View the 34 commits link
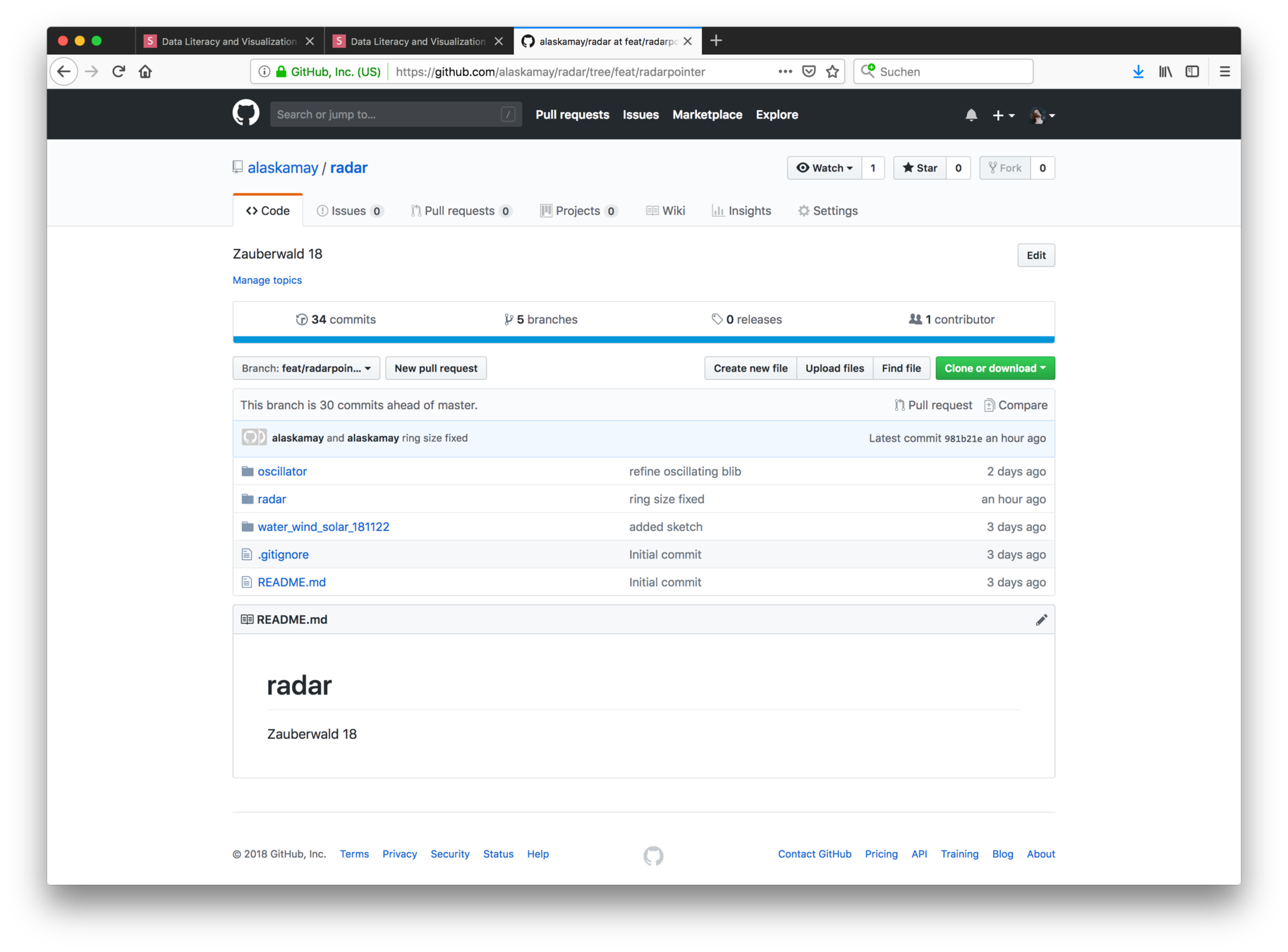The width and height of the screenshot is (1288, 952). coord(336,319)
